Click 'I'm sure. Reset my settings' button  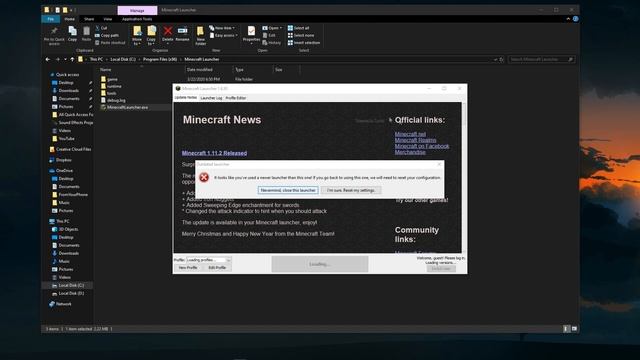tap(351, 190)
